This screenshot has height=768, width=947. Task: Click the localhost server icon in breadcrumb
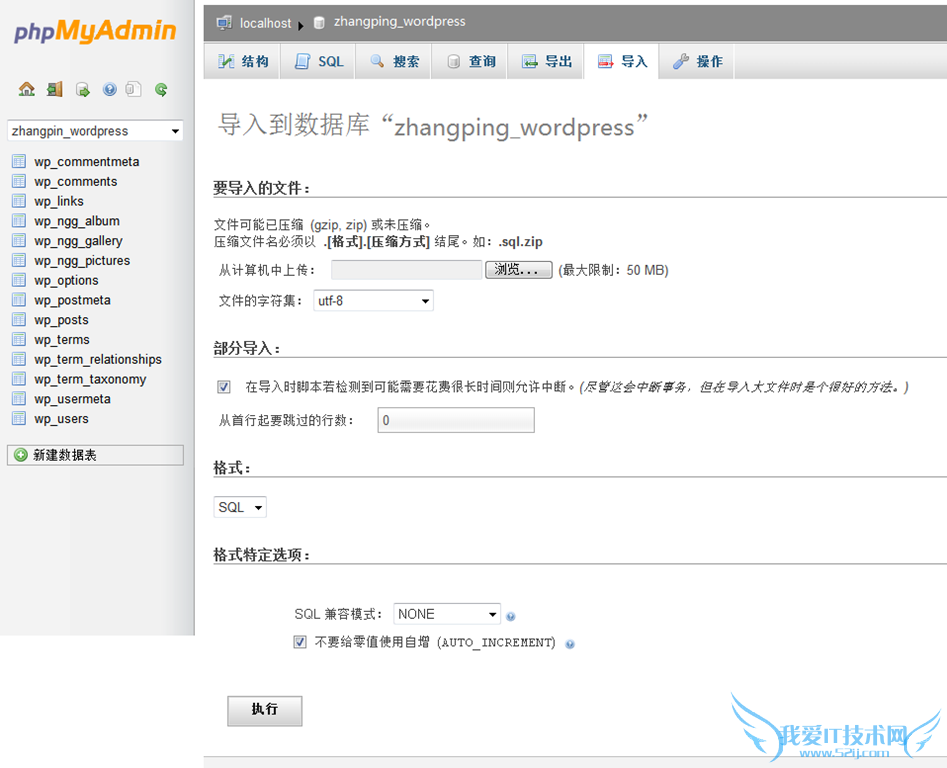pyautogui.click(x=224, y=23)
